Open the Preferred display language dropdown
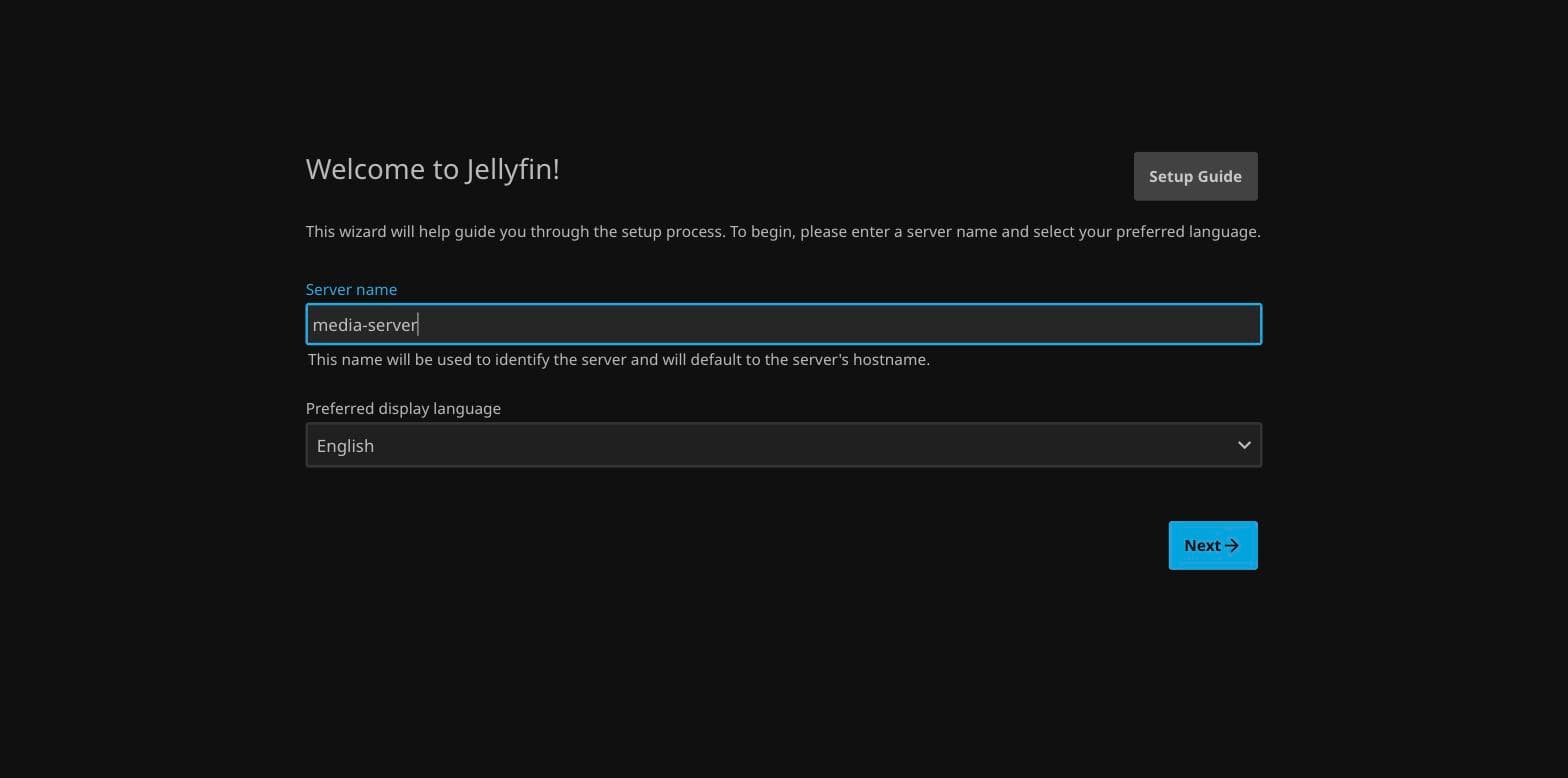Image resolution: width=1568 pixels, height=778 pixels. (x=783, y=445)
